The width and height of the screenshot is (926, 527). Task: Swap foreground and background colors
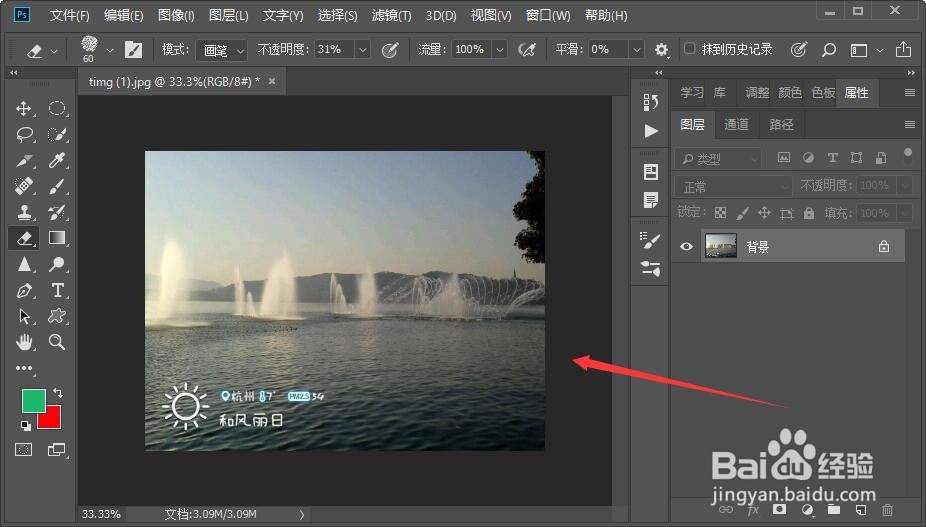pos(57,392)
